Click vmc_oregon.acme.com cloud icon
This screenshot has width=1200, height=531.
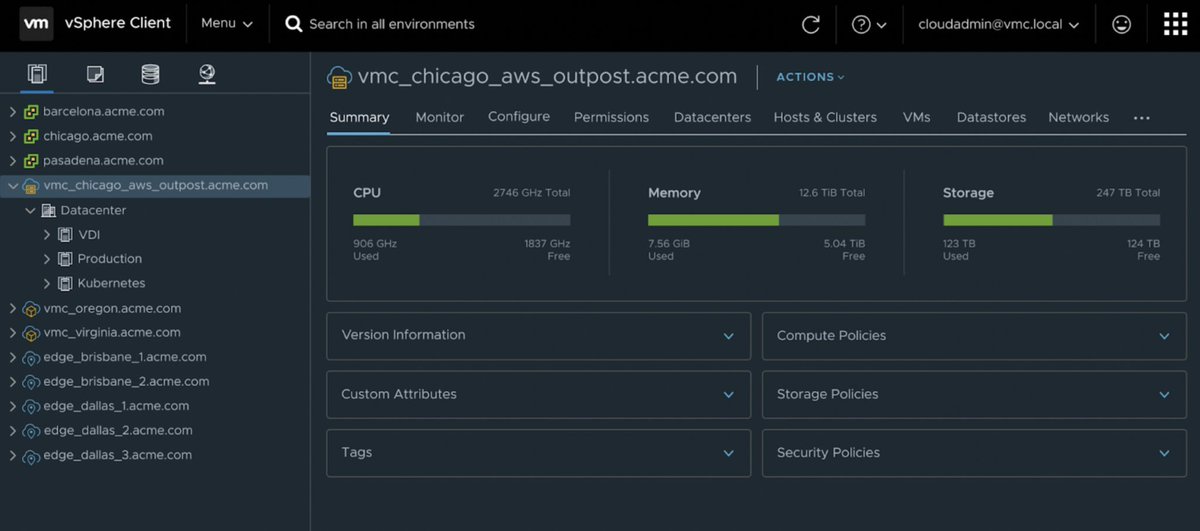[x=31, y=309]
